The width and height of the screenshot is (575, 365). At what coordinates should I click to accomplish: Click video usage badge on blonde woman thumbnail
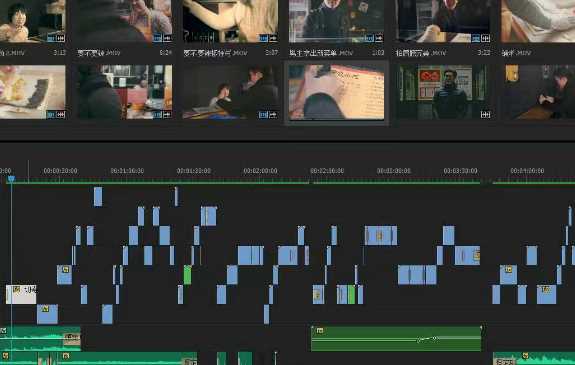click(263, 38)
